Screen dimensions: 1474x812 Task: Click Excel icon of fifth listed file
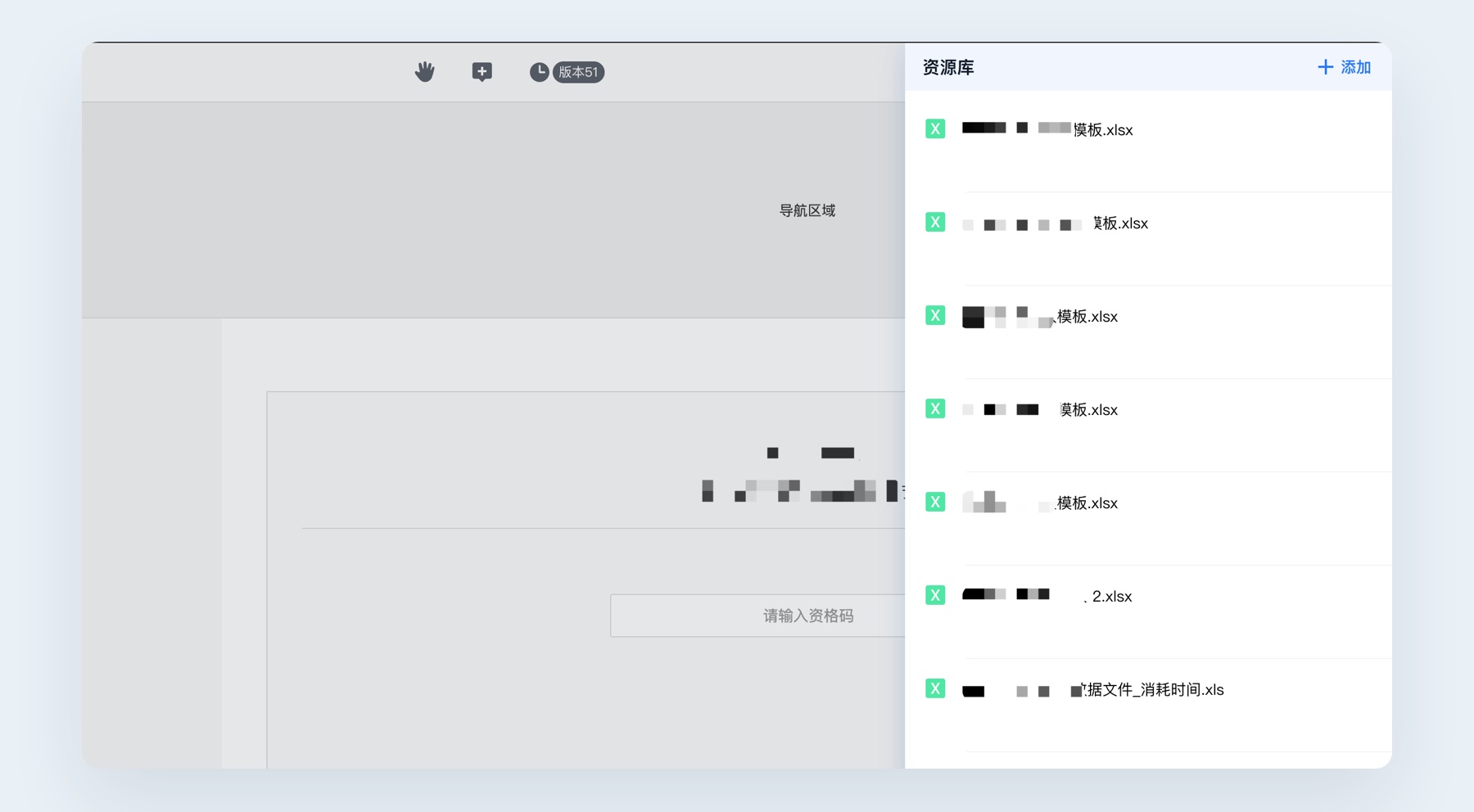pos(935,503)
